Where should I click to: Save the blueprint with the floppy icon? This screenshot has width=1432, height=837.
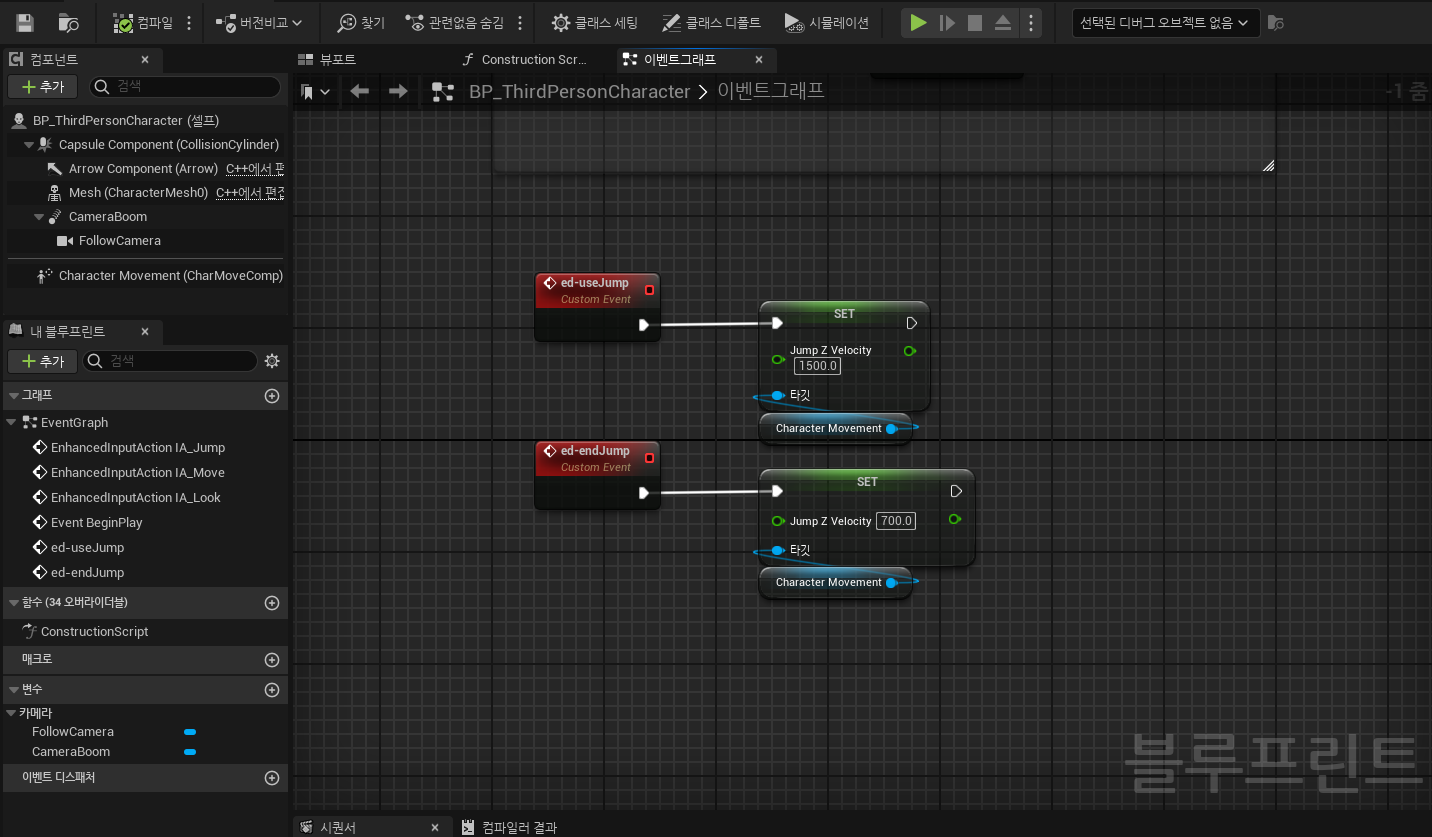click(25, 22)
